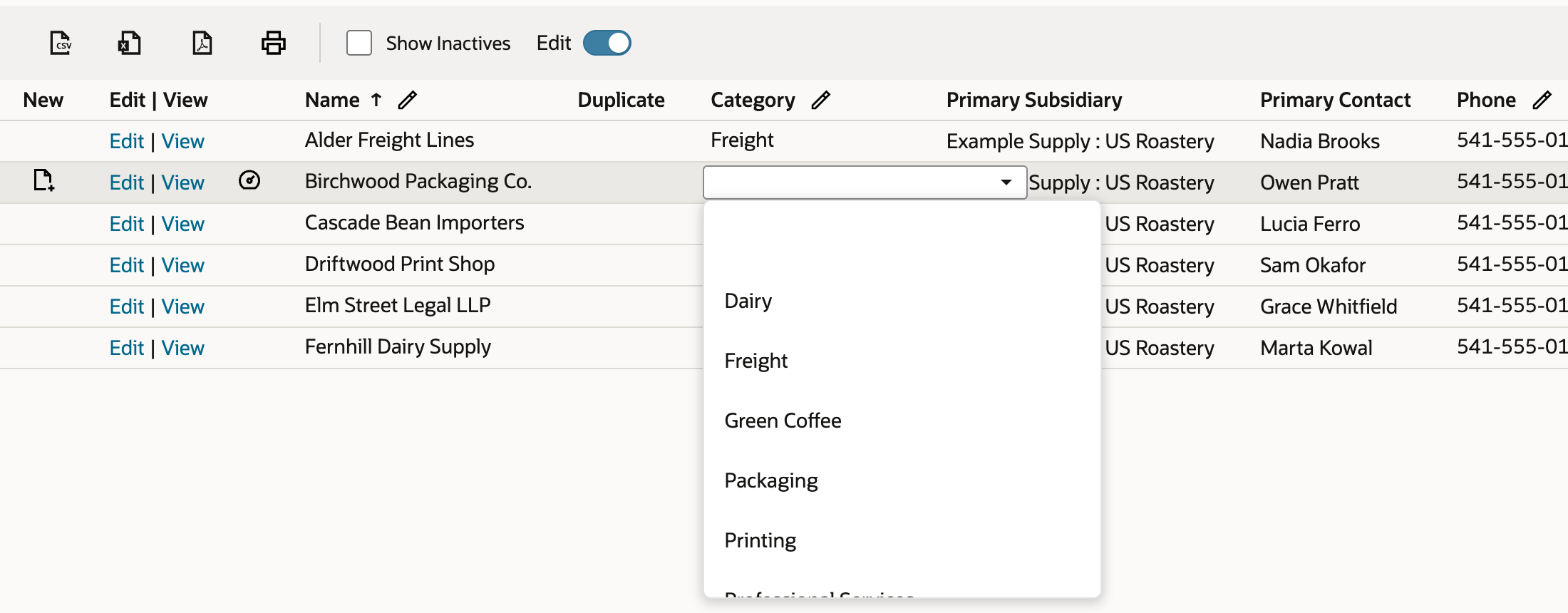Export the vendor list as CSV
The height and width of the screenshot is (613, 1568).
[61, 43]
